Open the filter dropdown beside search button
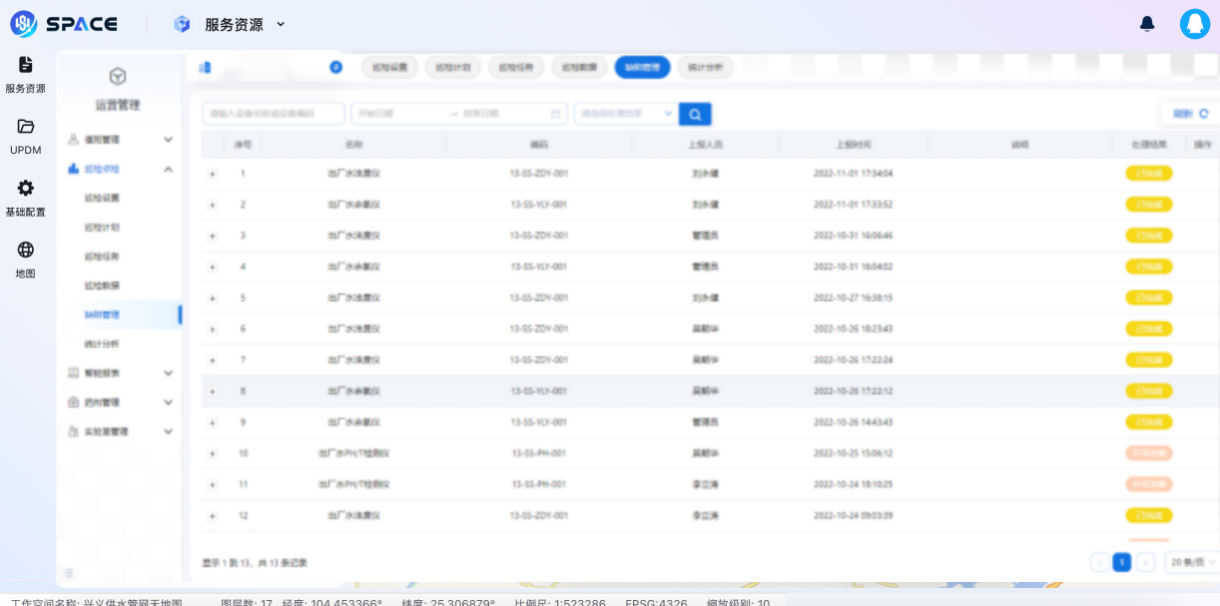1220x606 pixels. coord(625,114)
